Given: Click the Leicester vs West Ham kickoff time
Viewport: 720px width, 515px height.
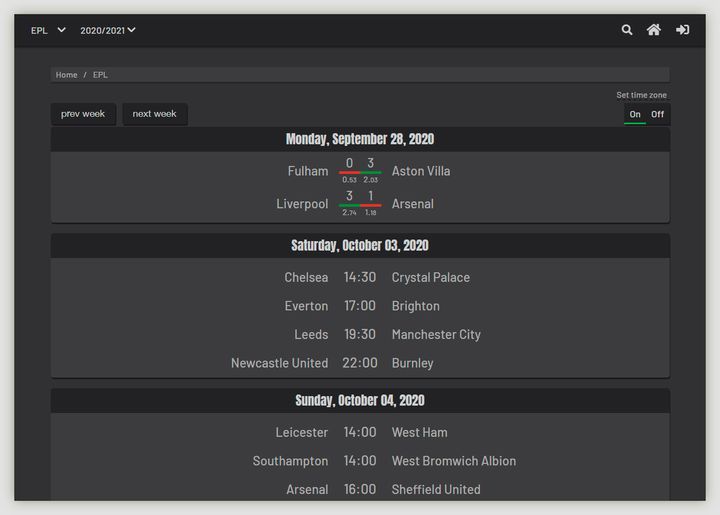Looking at the screenshot, I should 360,432.
